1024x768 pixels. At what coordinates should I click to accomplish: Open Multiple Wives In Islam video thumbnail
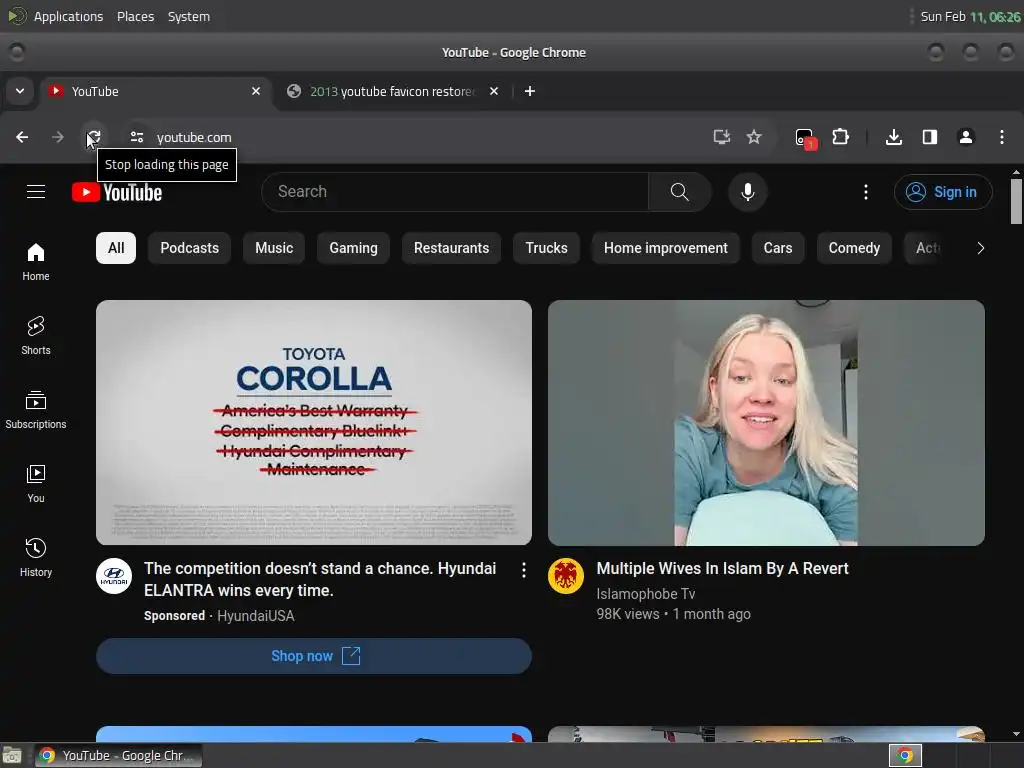coord(766,423)
